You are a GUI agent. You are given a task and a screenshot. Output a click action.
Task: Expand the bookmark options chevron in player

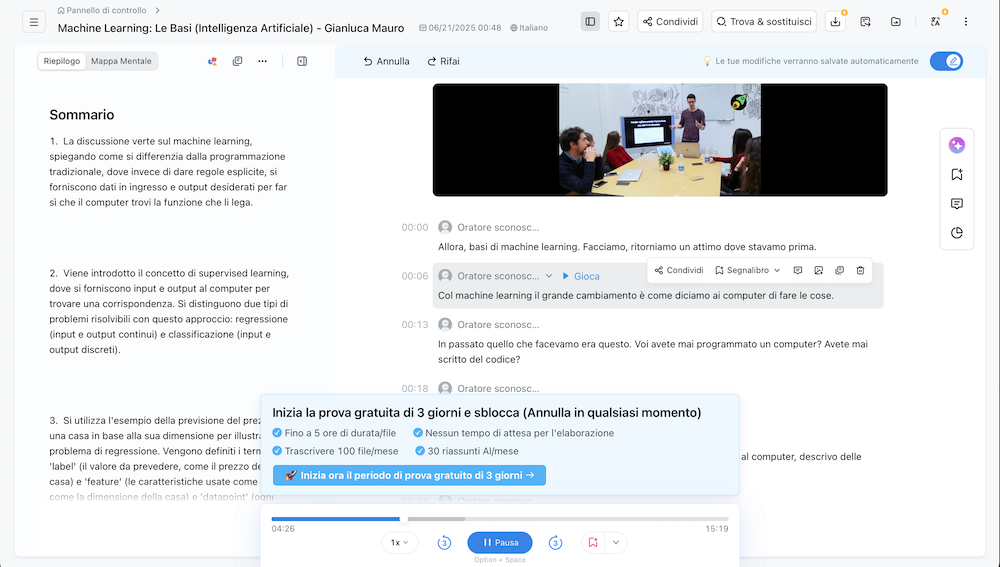[615, 543]
